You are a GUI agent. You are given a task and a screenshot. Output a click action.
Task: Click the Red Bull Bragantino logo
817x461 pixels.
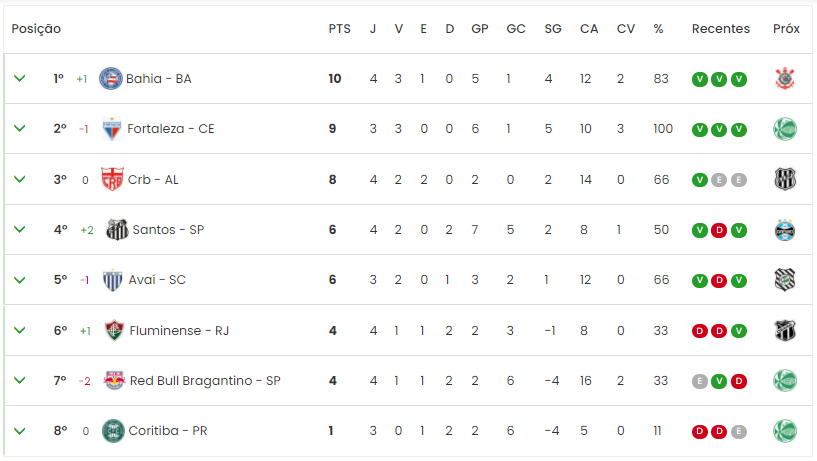114,381
